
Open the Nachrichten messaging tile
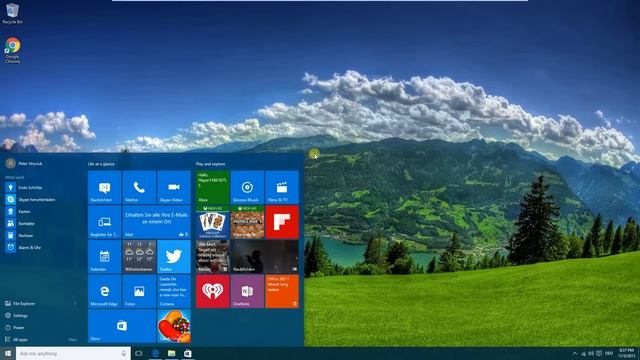[104, 187]
